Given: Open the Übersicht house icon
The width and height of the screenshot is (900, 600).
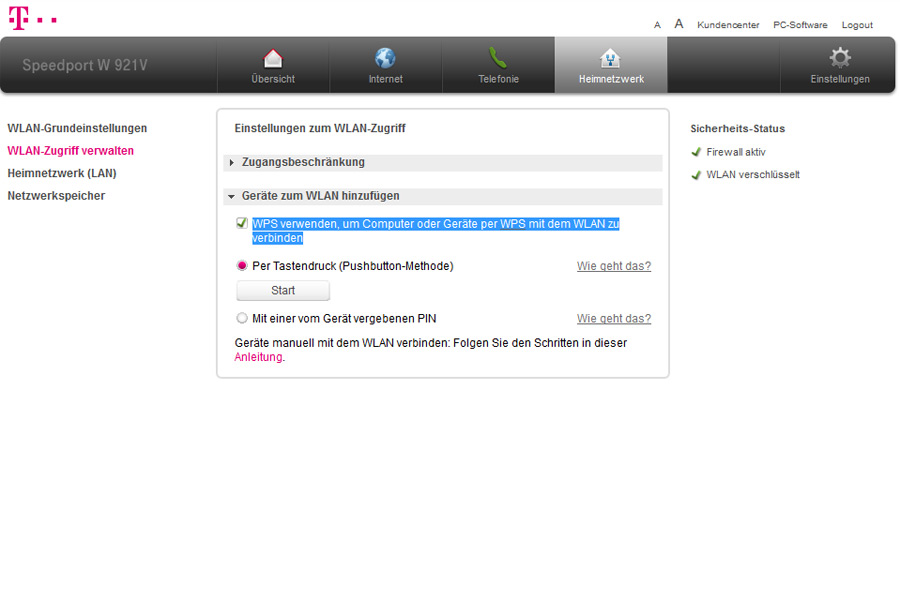Looking at the screenshot, I should pyautogui.click(x=273, y=58).
